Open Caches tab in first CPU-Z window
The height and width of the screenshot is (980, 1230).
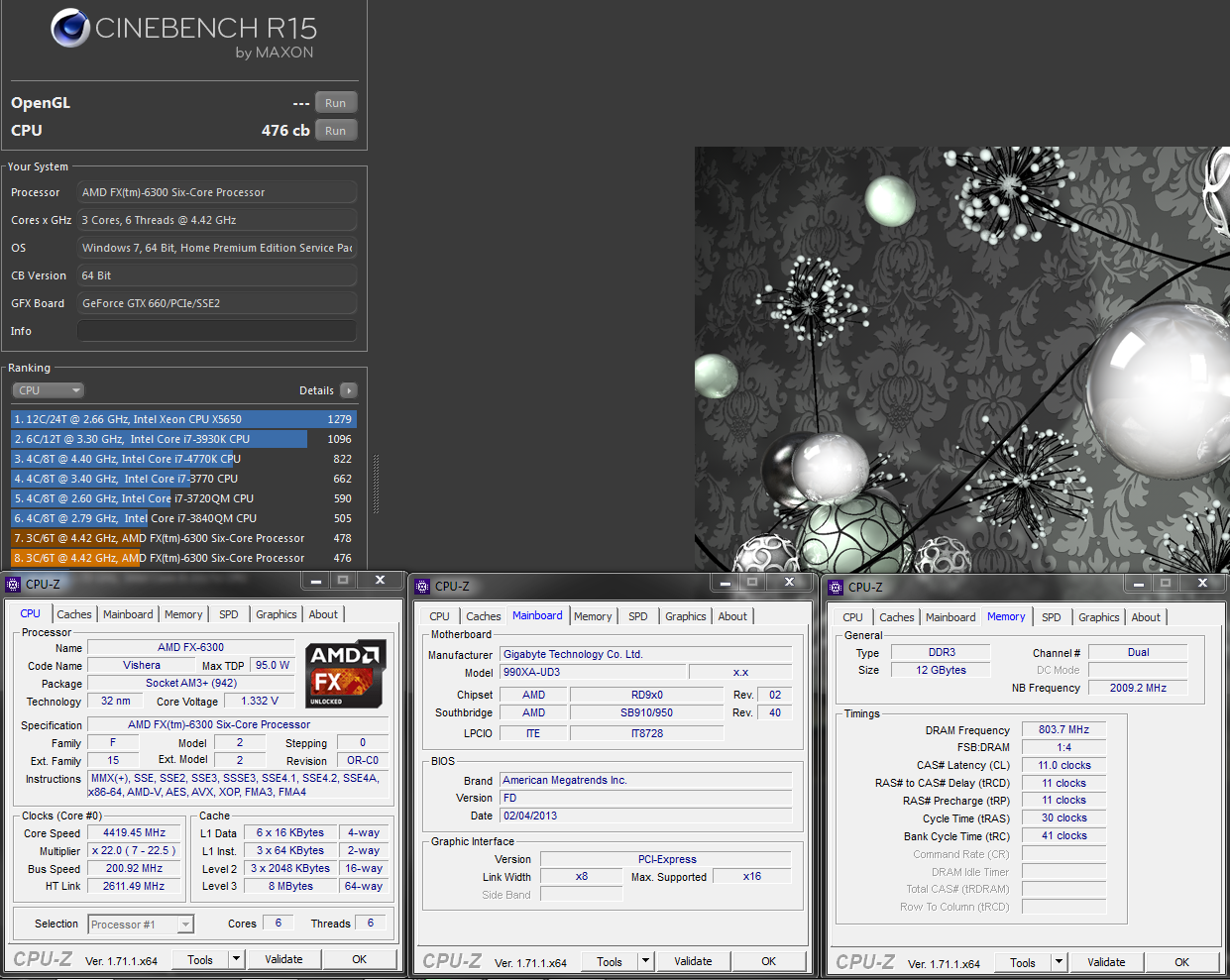click(x=74, y=614)
